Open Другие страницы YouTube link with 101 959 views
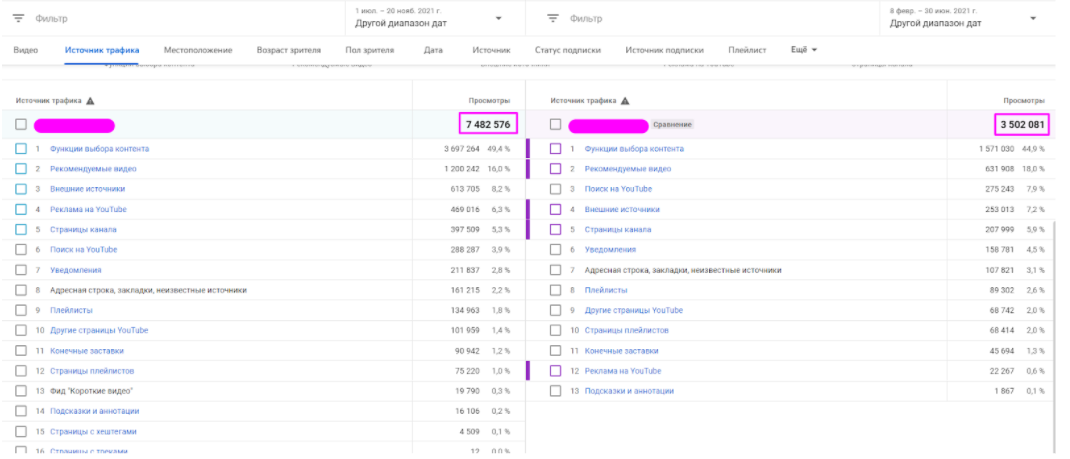Screen dimensions: 1070x459 [x=99, y=331]
